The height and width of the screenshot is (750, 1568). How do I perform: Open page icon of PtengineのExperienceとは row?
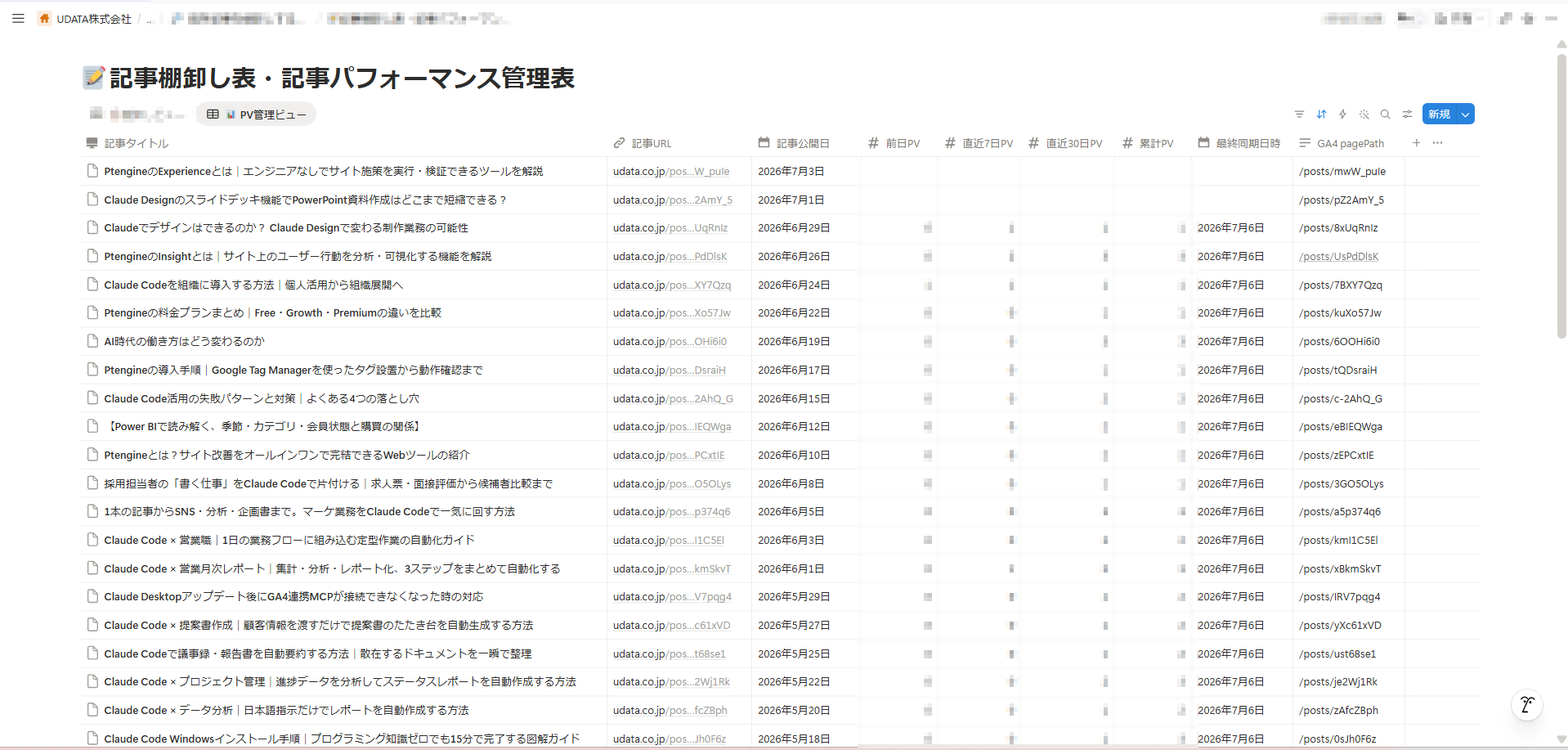tap(92, 171)
